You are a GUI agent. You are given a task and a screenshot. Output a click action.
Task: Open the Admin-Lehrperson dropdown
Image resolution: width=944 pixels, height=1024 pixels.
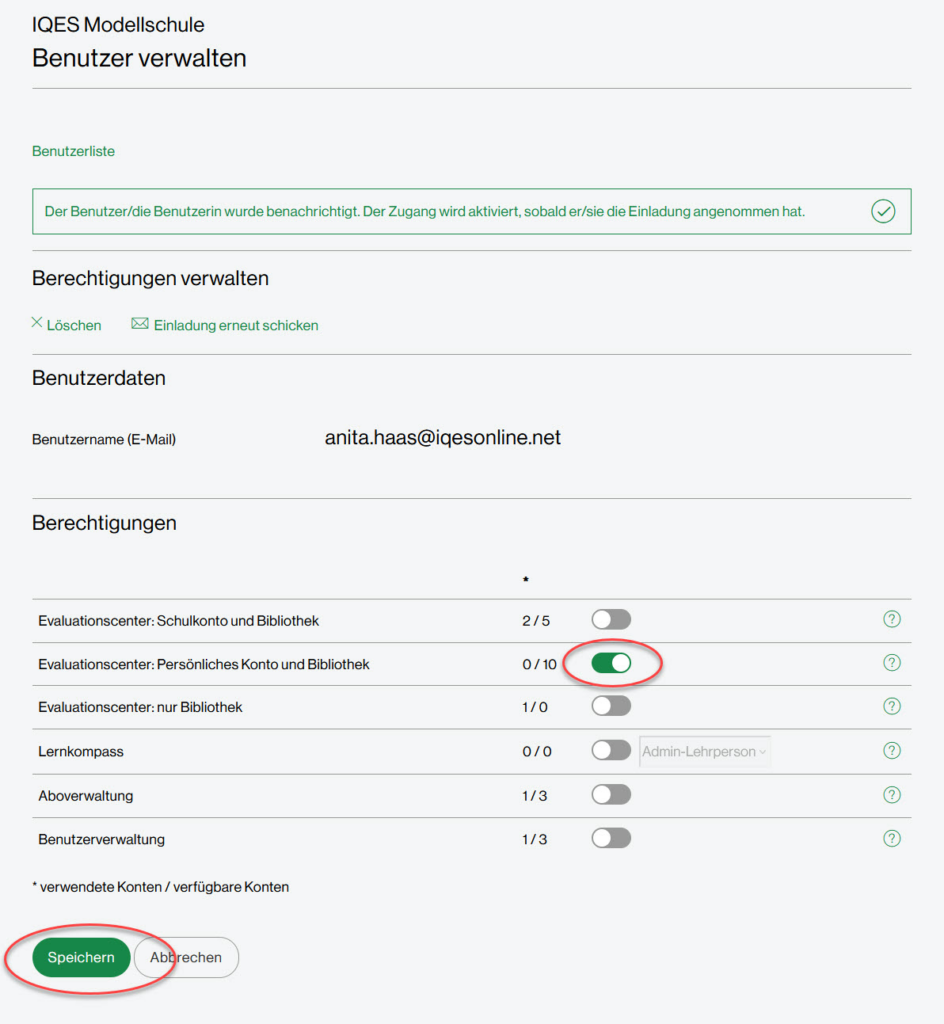point(704,751)
